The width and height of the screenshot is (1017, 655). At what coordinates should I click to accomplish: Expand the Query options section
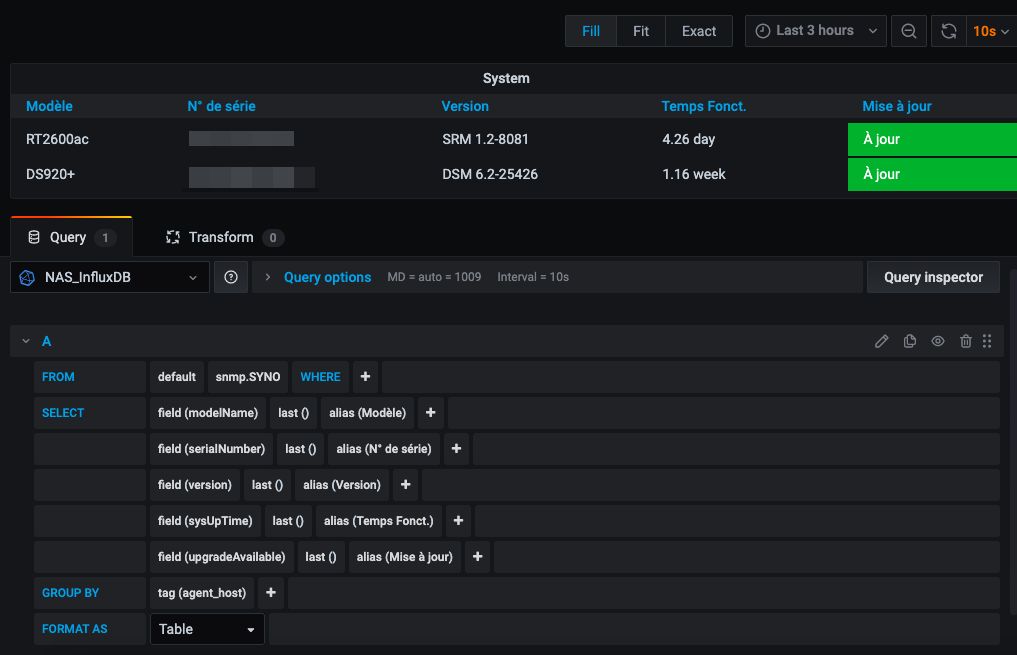coord(326,277)
